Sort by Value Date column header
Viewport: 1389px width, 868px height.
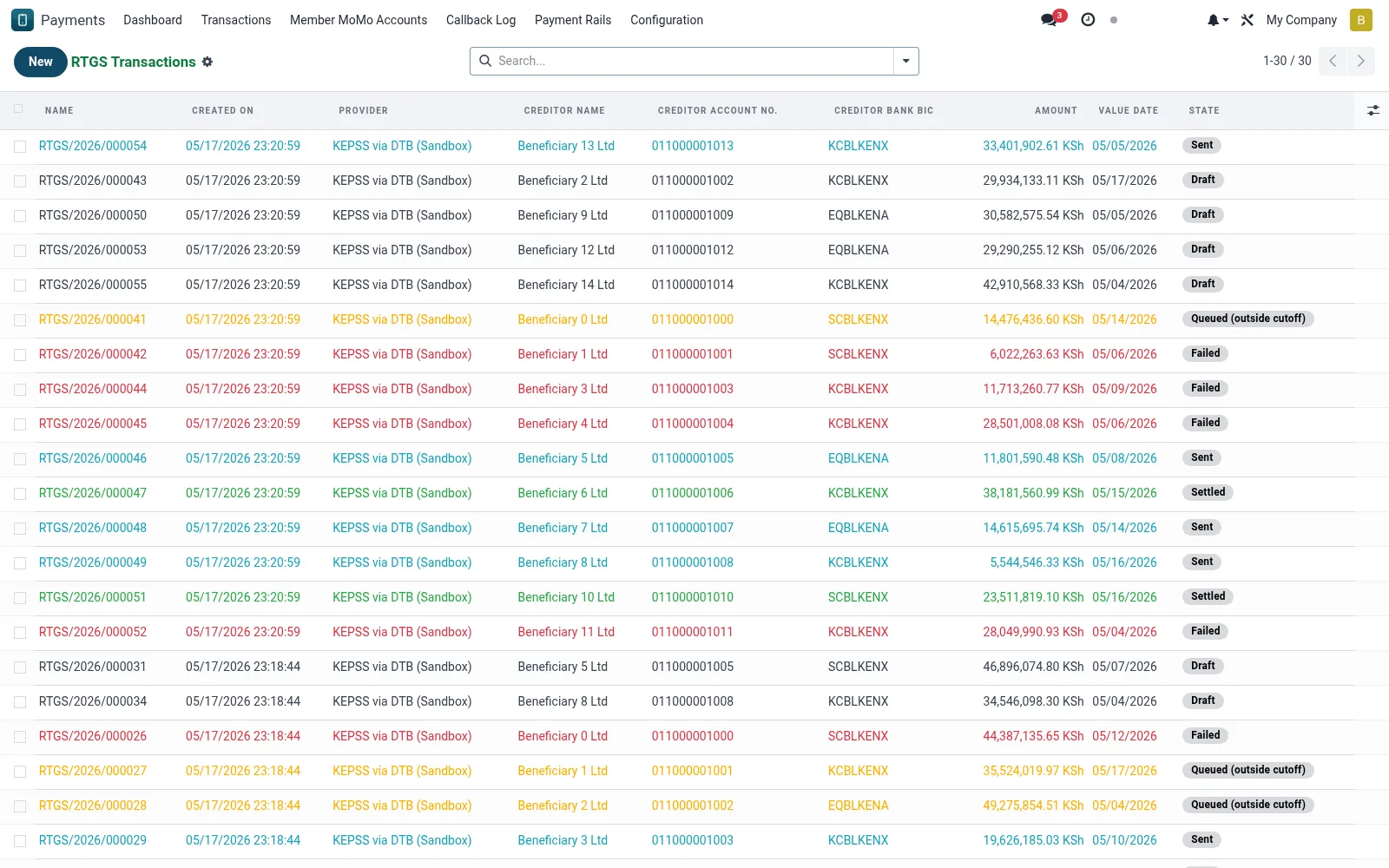(1128, 110)
